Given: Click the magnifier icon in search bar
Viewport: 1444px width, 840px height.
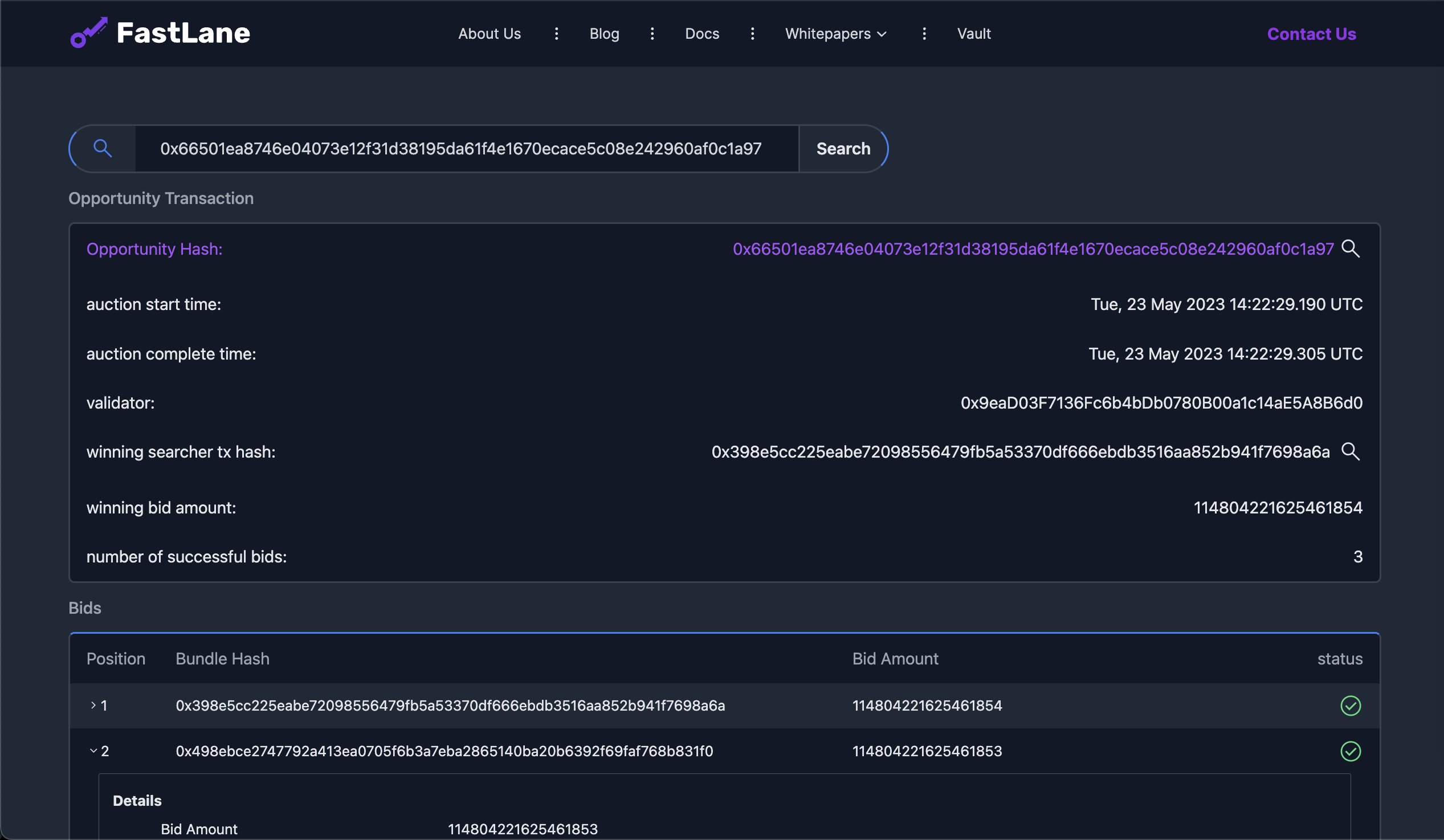Looking at the screenshot, I should point(103,148).
